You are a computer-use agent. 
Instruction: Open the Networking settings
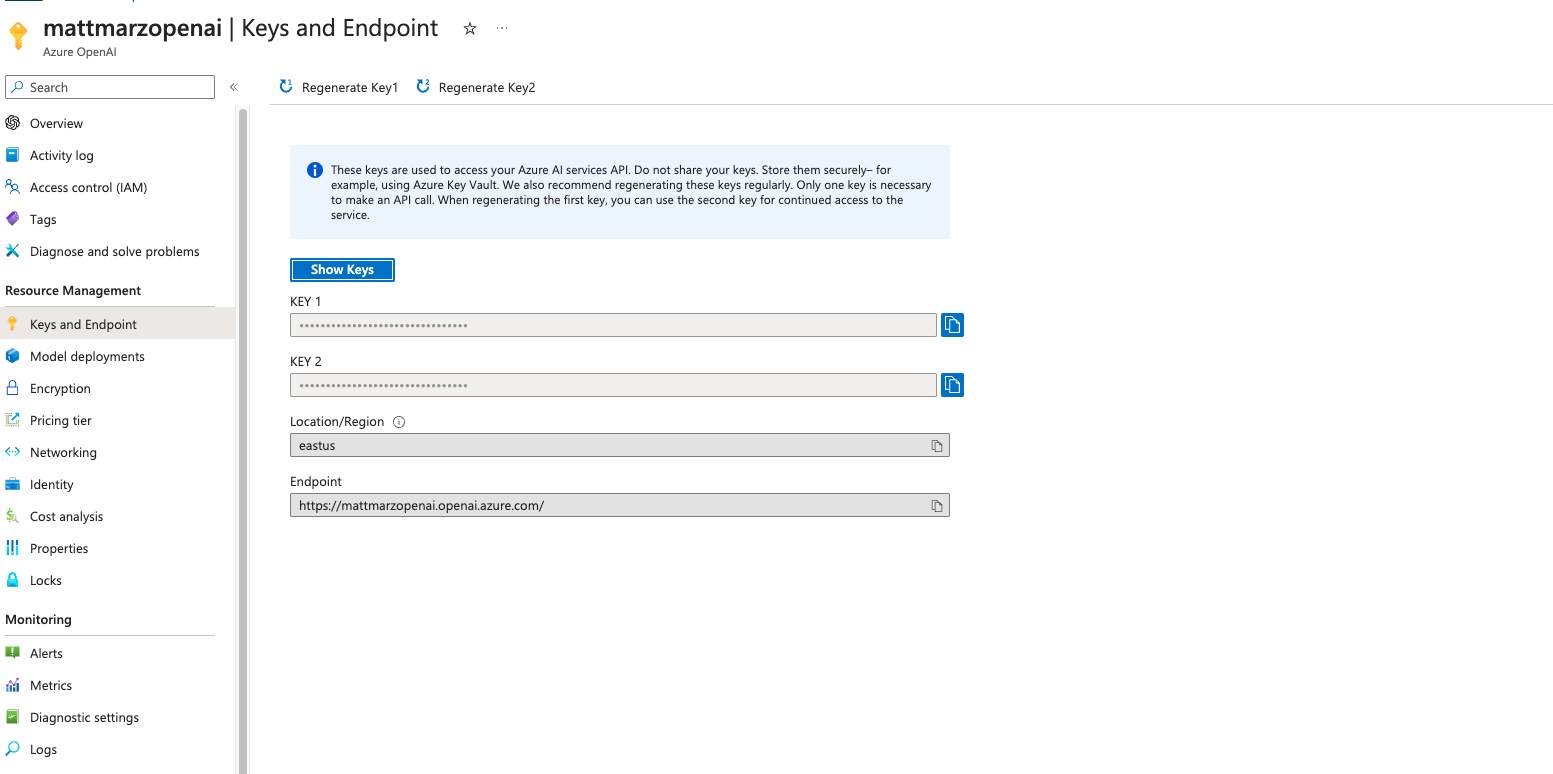click(63, 452)
